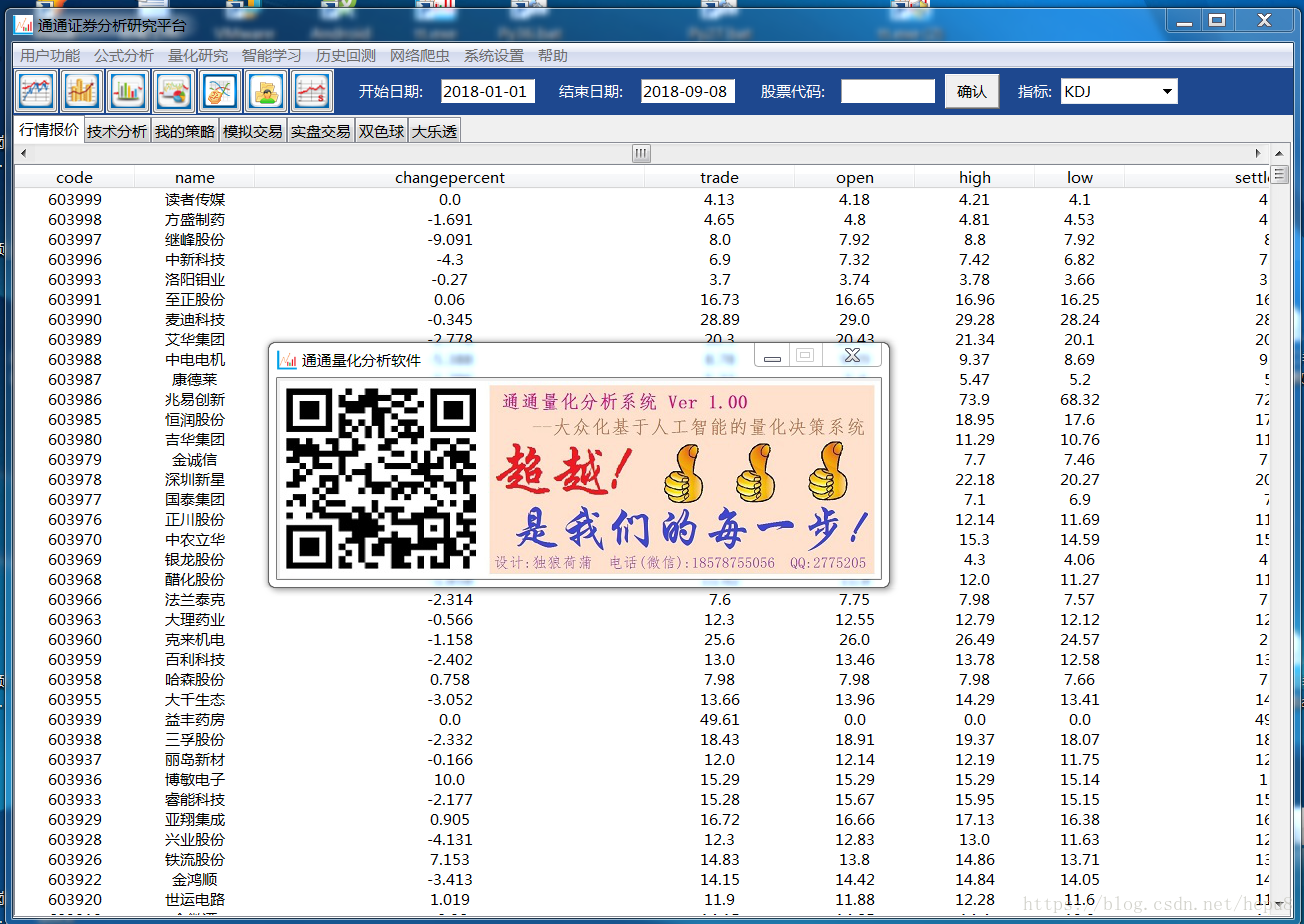Switch to the 双色球 tab
The image size is (1304, 924).
[382, 131]
